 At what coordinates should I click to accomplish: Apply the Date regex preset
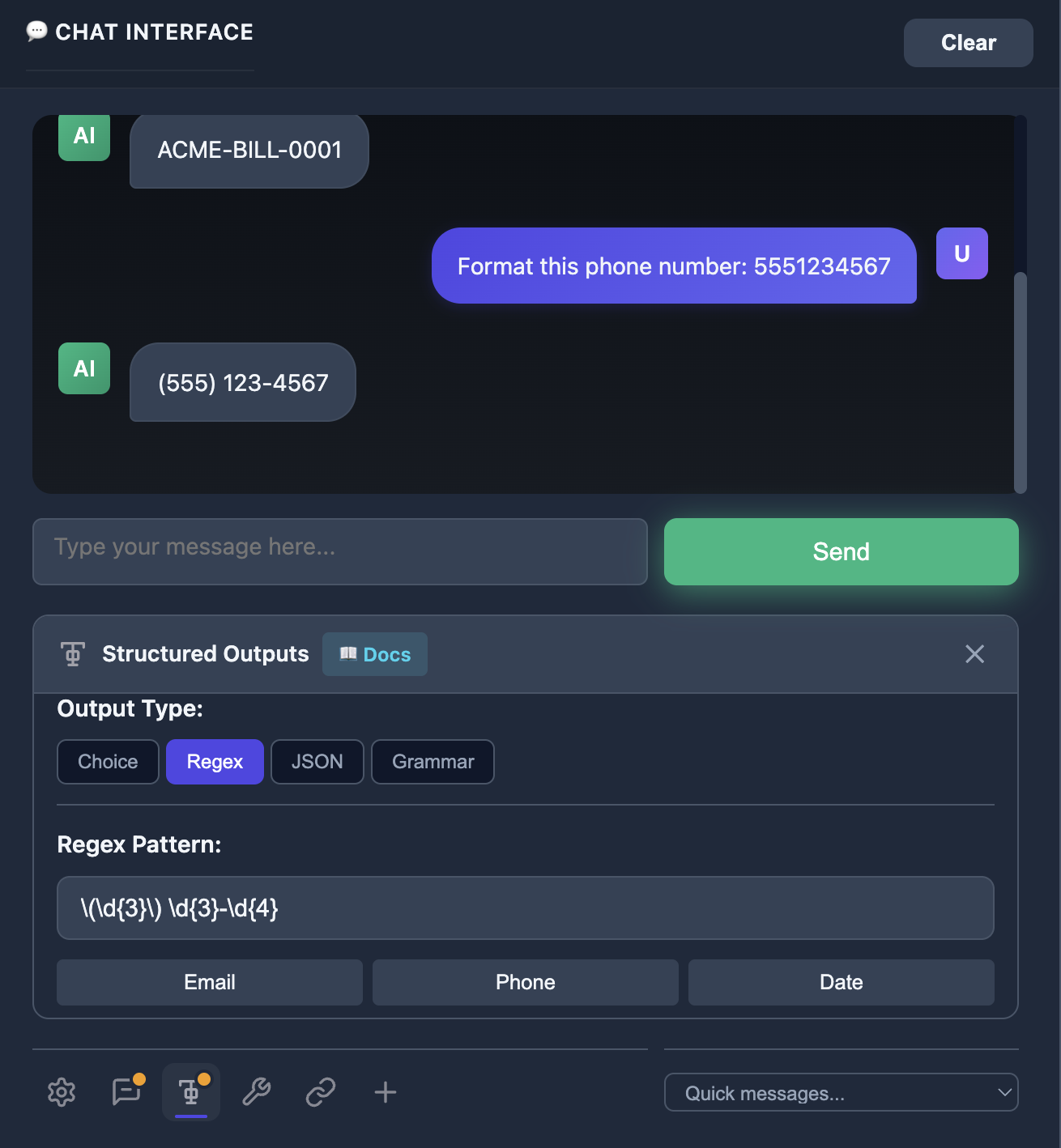841,982
